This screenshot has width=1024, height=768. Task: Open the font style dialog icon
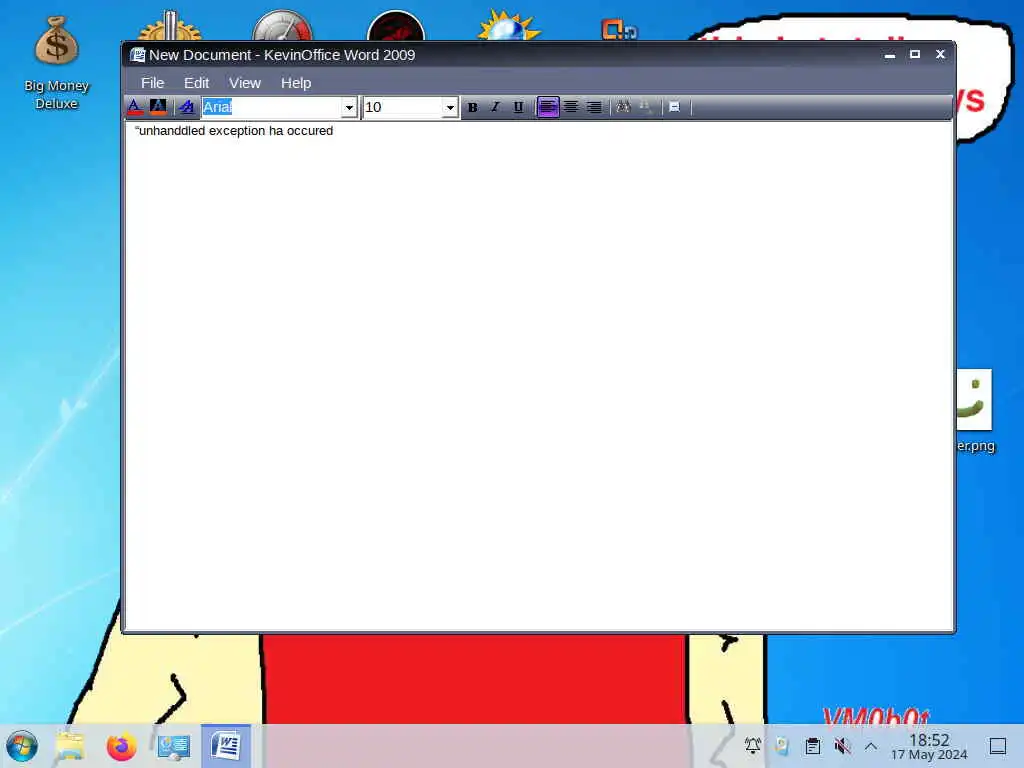pos(187,107)
